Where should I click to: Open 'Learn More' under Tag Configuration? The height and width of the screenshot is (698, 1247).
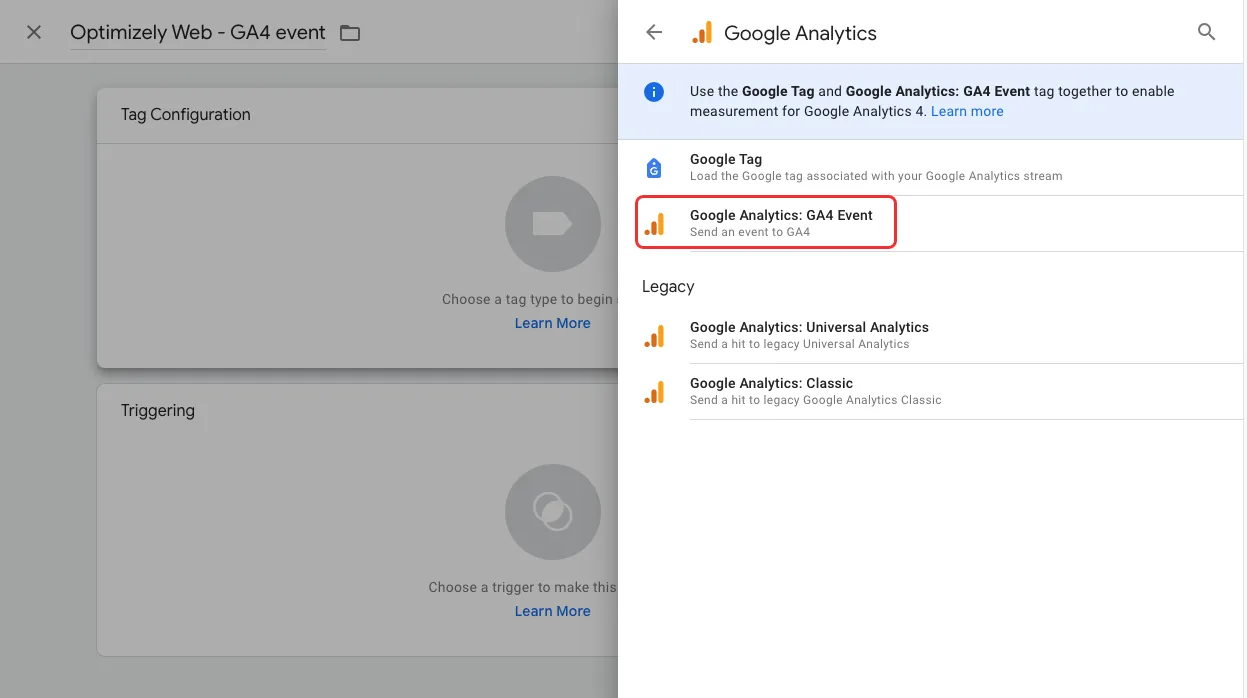coord(553,323)
